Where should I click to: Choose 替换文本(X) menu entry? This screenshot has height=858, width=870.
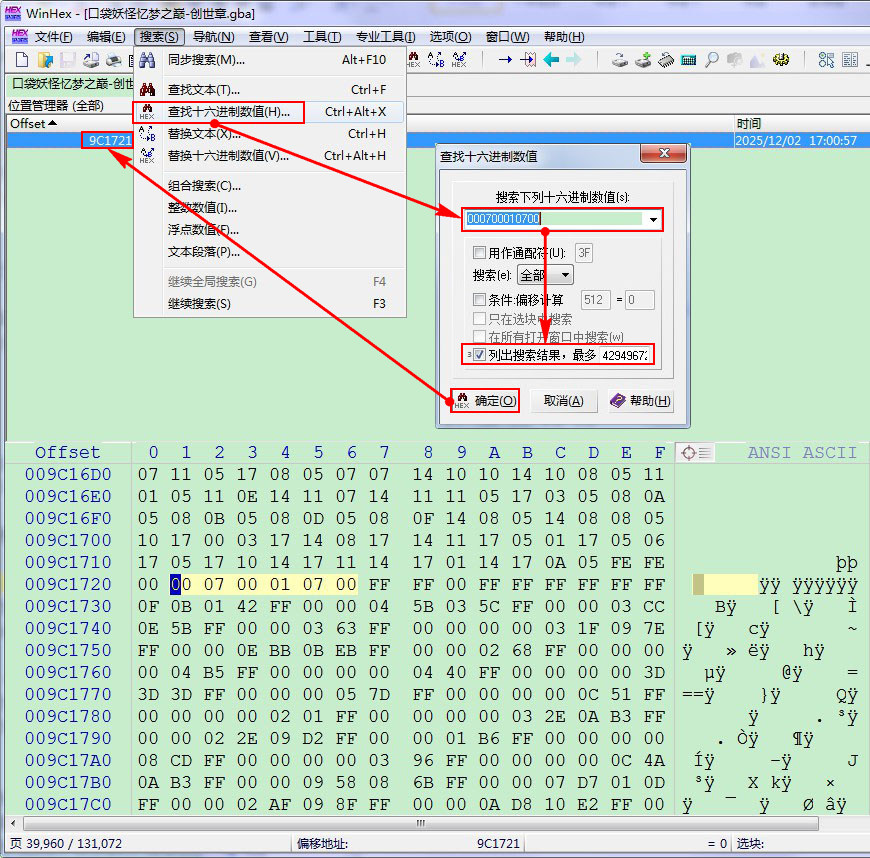pos(270,134)
